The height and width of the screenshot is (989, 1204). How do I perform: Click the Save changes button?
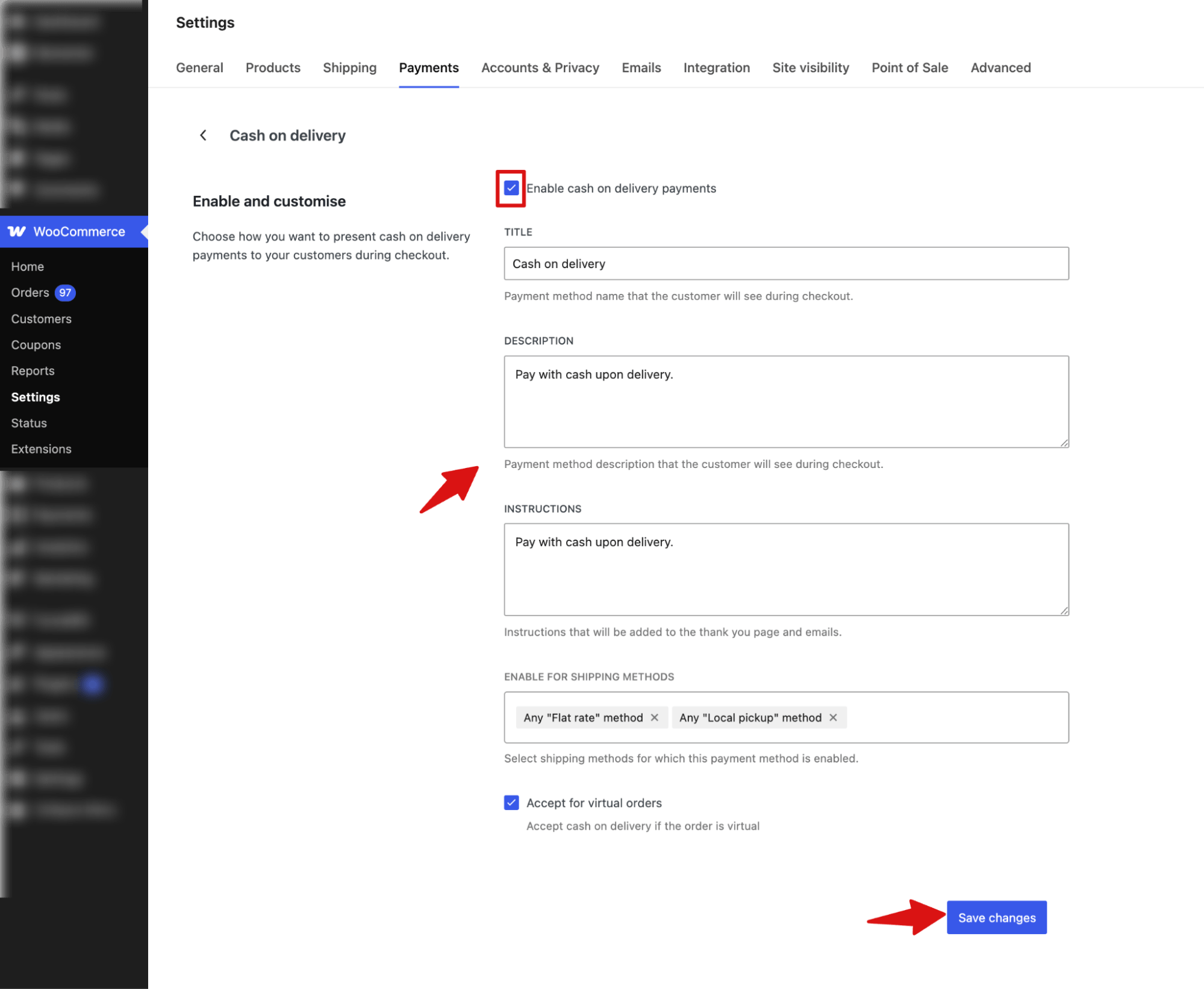(x=996, y=917)
